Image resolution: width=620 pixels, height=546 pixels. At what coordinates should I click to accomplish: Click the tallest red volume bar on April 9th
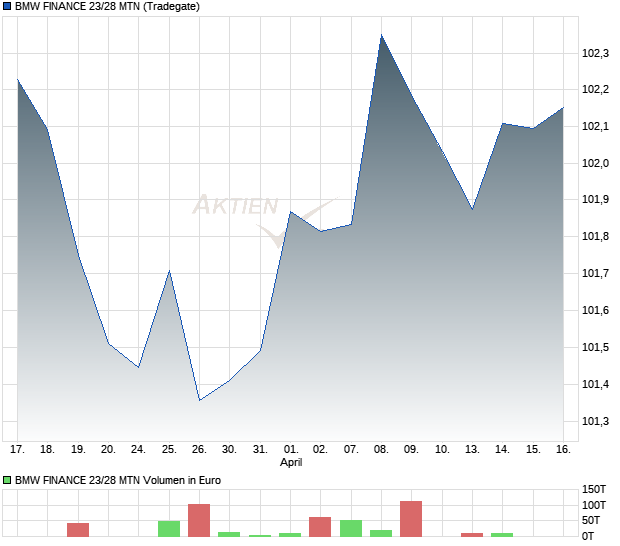411,519
